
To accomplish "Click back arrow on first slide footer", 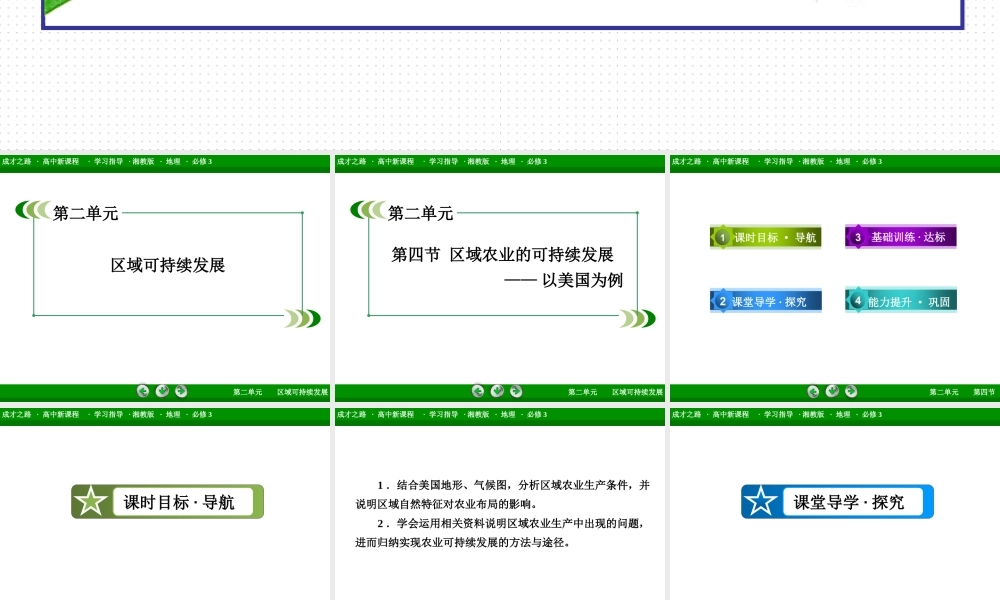I will click(143, 391).
